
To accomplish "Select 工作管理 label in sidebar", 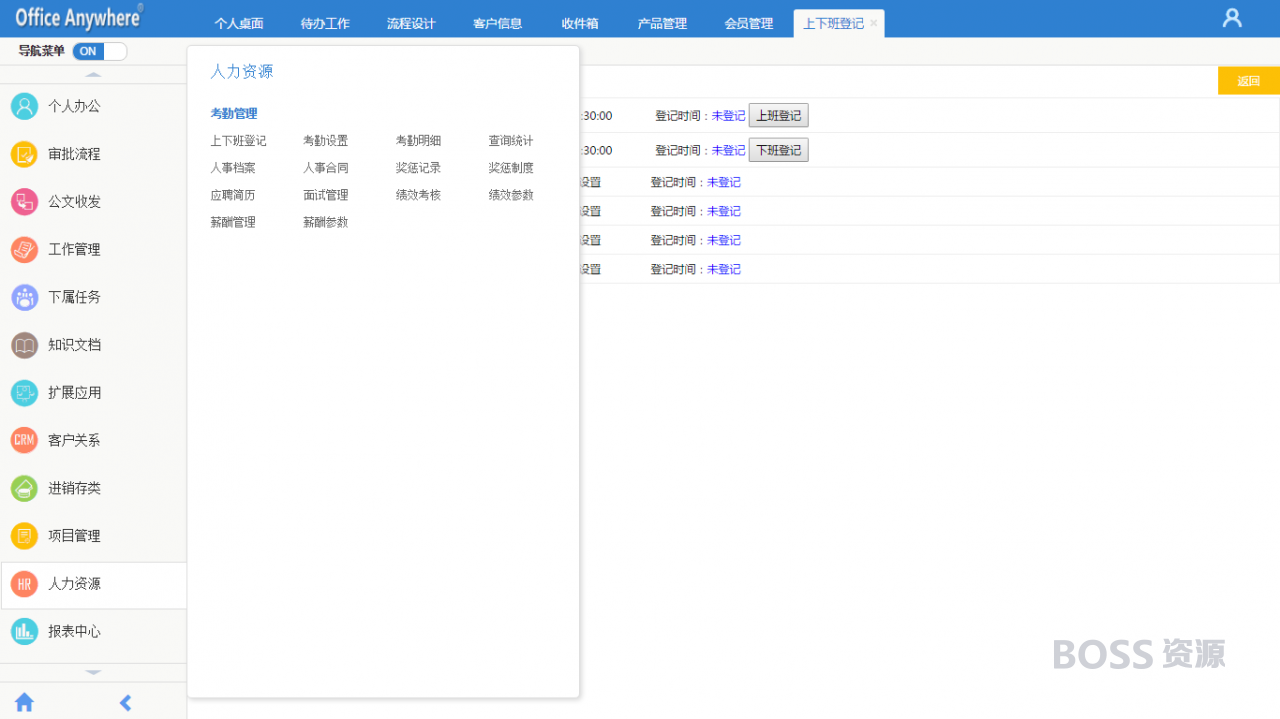I will click(74, 249).
